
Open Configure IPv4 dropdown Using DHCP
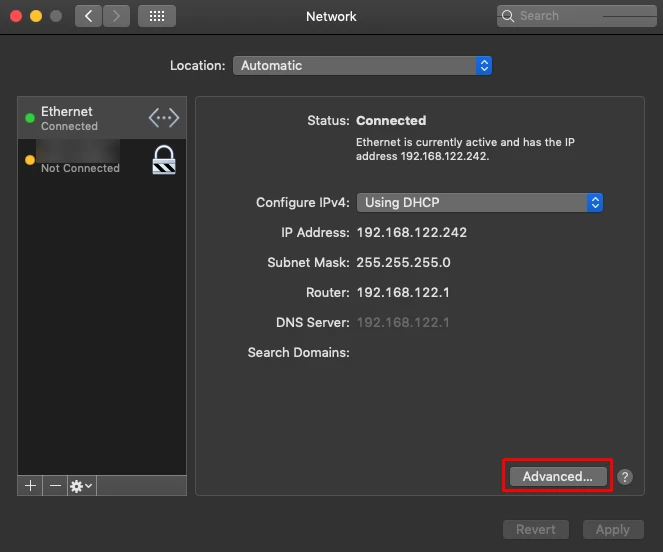coord(480,203)
